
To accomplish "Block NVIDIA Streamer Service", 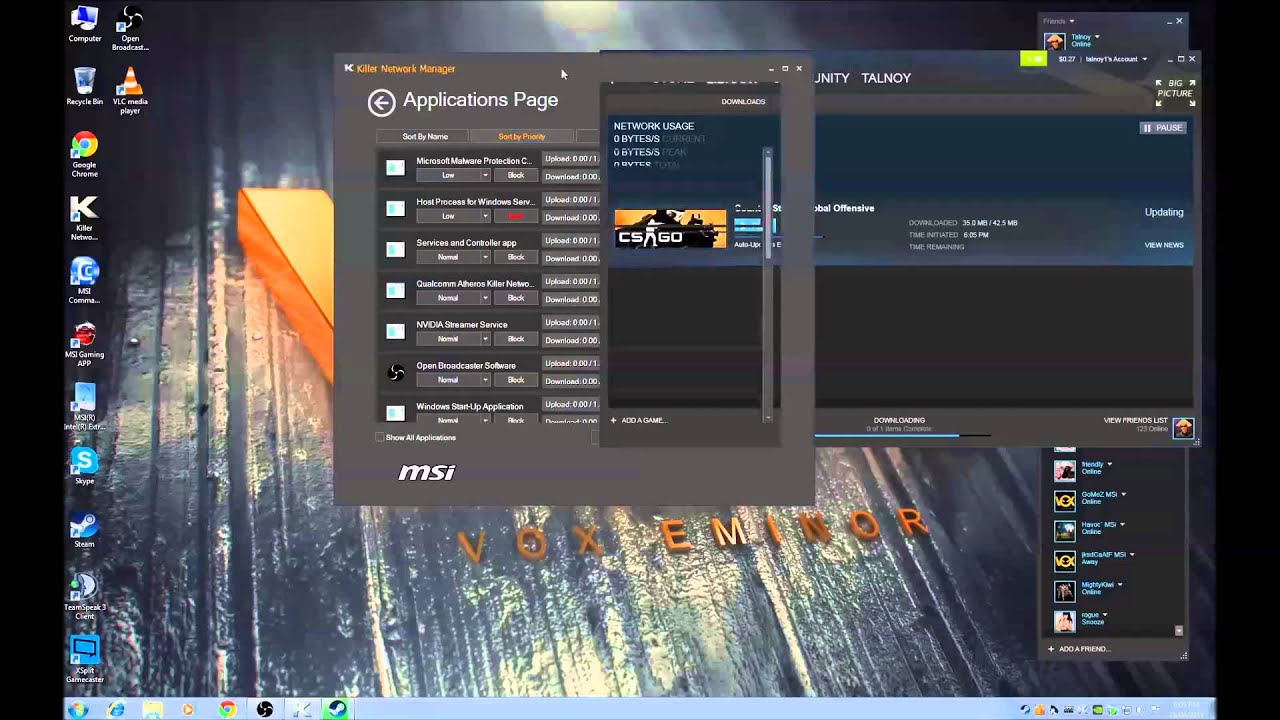I will pyautogui.click(x=516, y=339).
